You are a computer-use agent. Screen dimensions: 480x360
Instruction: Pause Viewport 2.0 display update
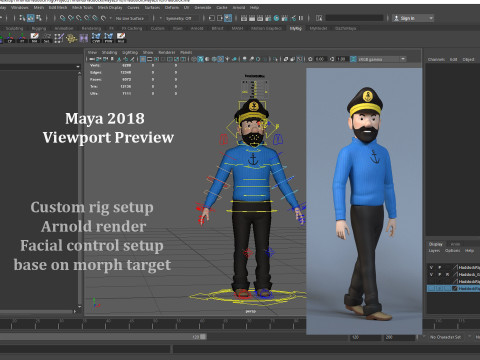301,18
